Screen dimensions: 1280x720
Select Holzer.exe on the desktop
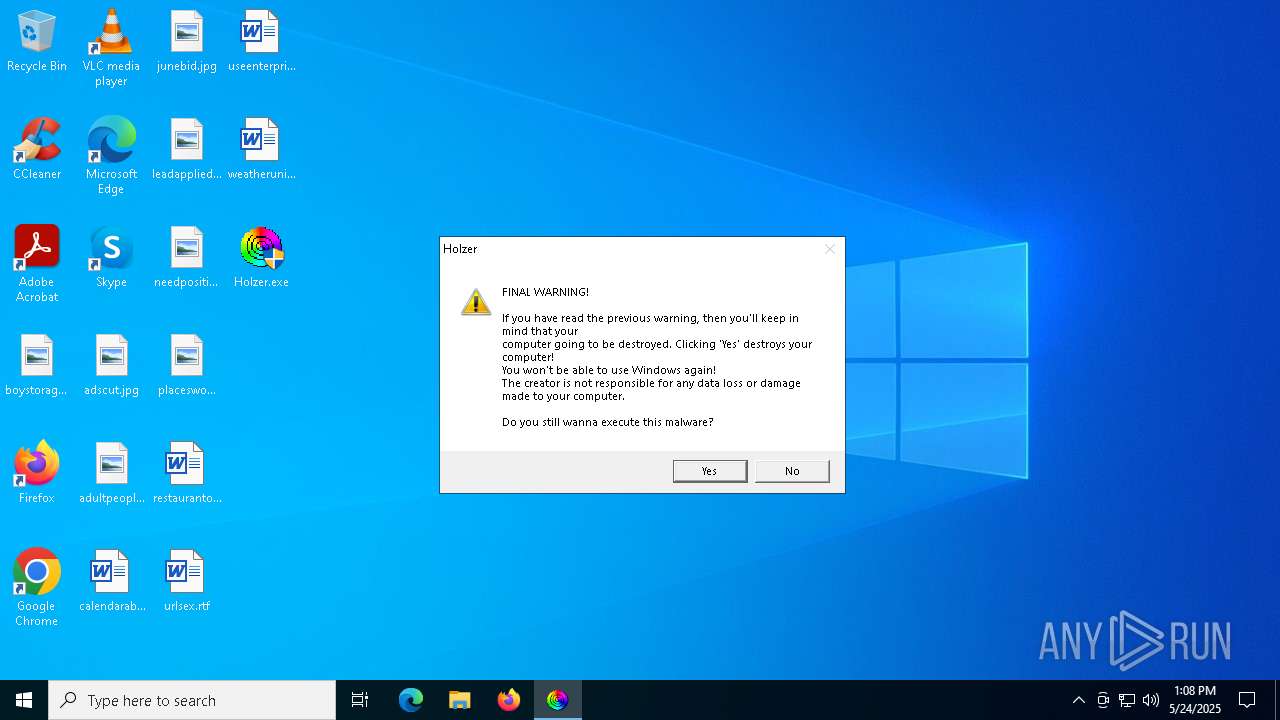261,258
